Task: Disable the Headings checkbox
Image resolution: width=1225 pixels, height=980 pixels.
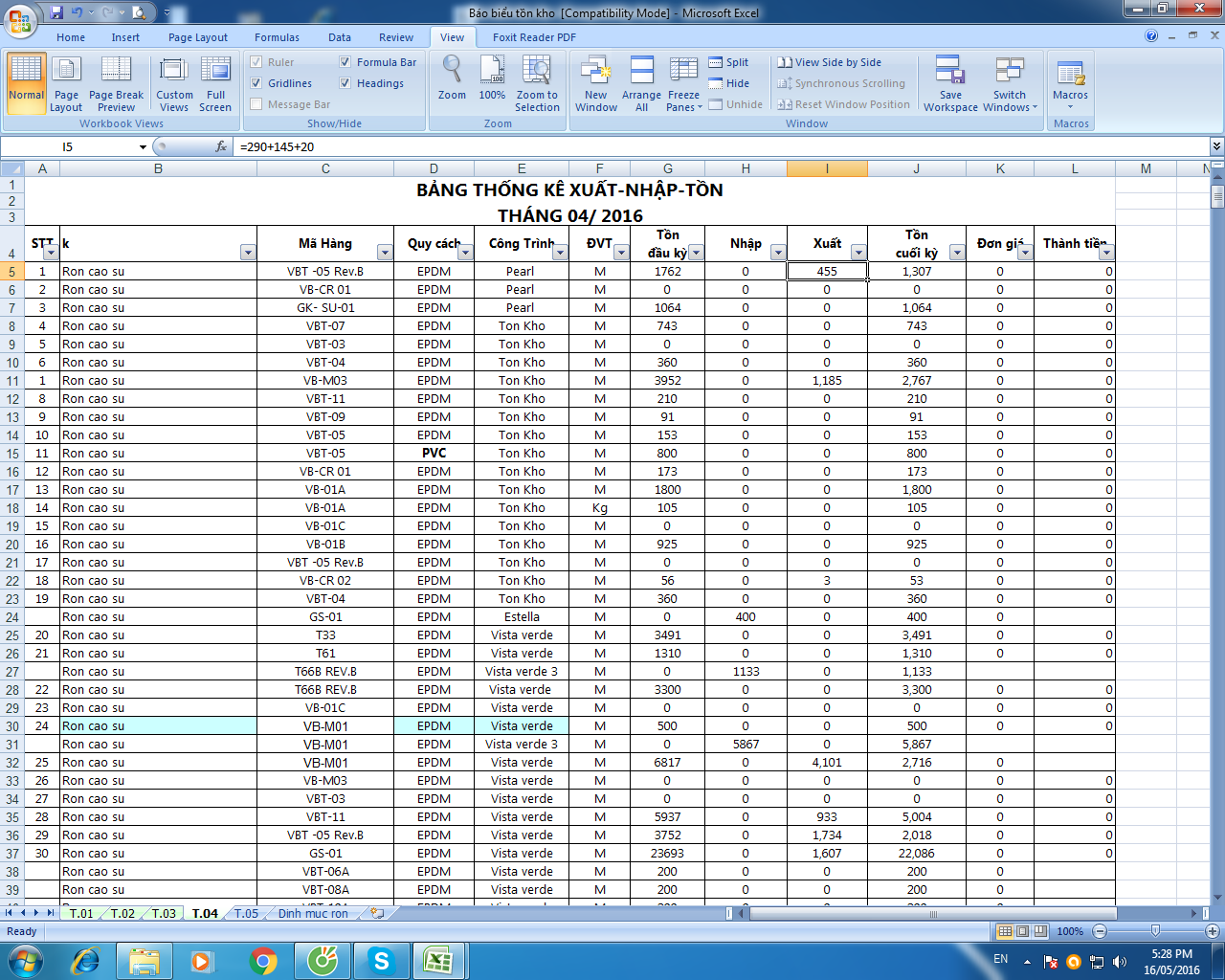Action: coord(345,83)
